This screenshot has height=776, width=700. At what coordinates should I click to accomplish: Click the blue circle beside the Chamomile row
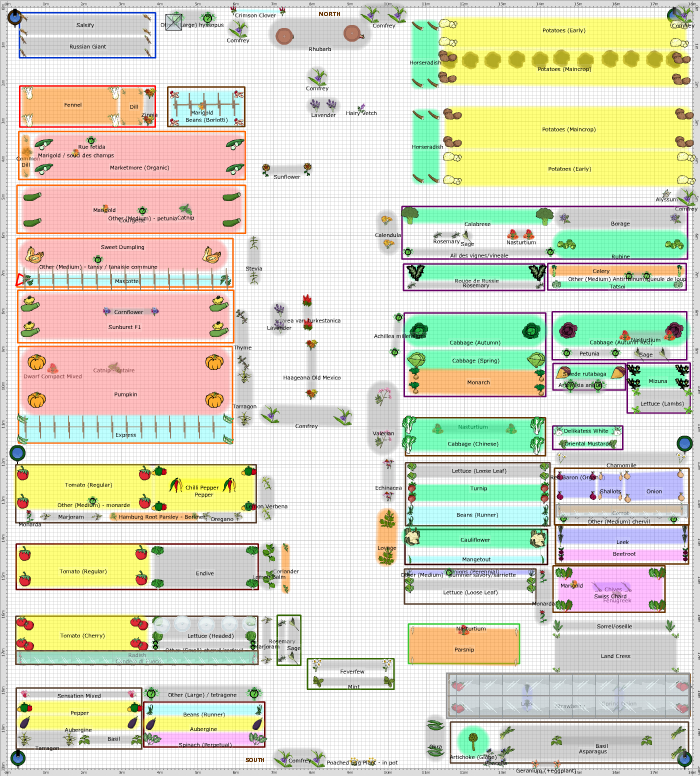[684, 443]
